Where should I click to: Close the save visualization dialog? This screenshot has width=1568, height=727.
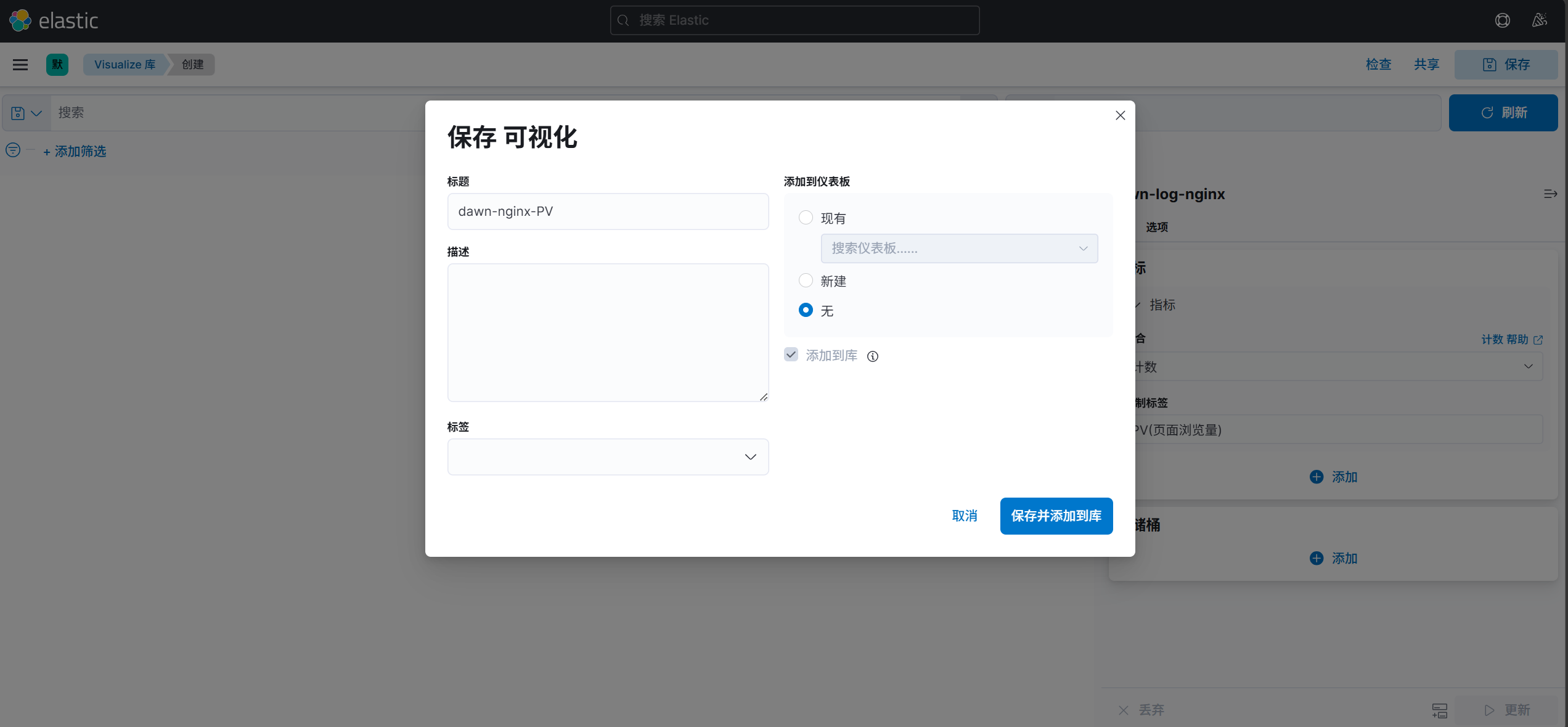click(1120, 115)
